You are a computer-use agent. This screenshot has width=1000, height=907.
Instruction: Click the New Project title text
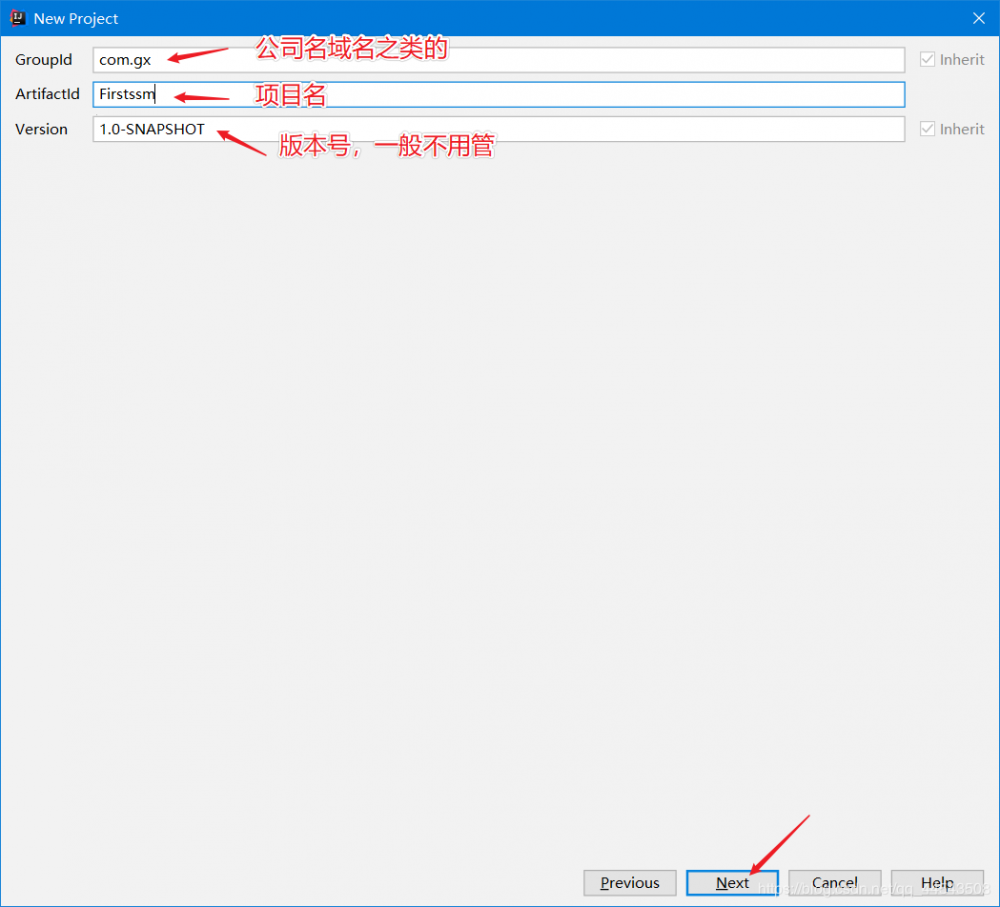coord(75,18)
